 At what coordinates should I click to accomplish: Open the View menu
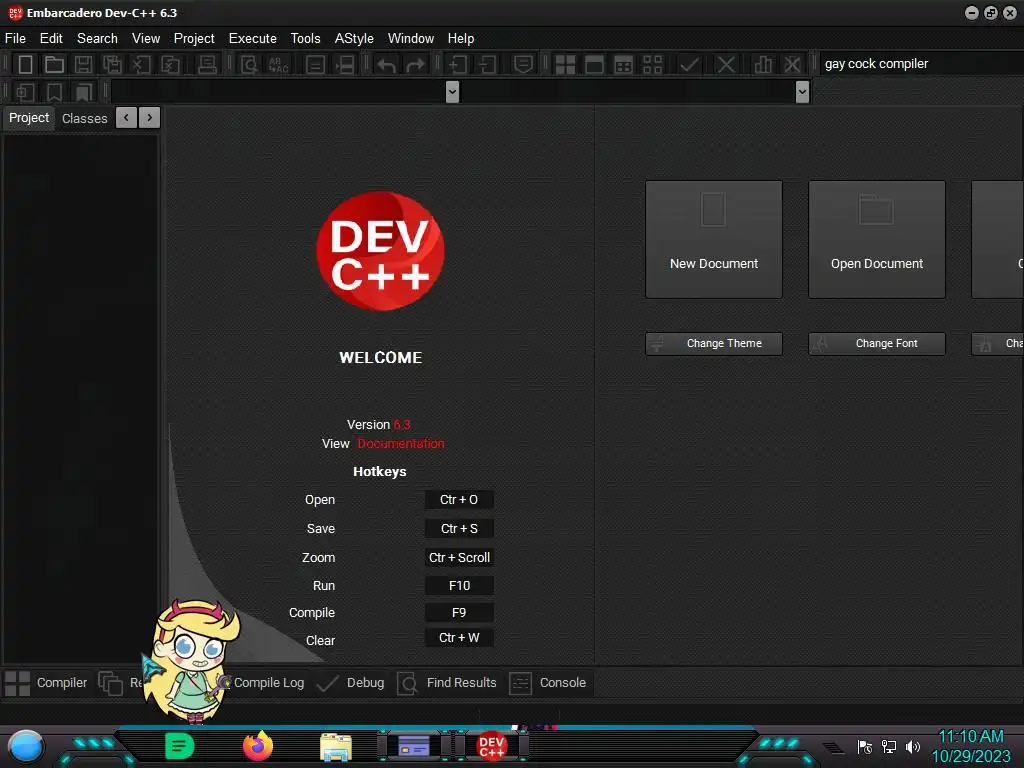[146, 39]
